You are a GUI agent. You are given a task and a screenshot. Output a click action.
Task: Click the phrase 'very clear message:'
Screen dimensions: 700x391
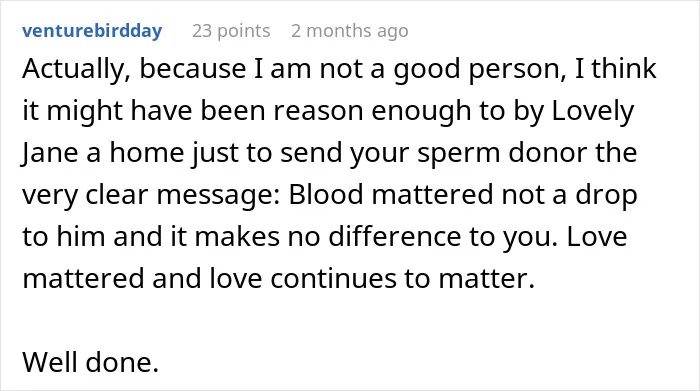pyautogui.click(x=151, y=195)
